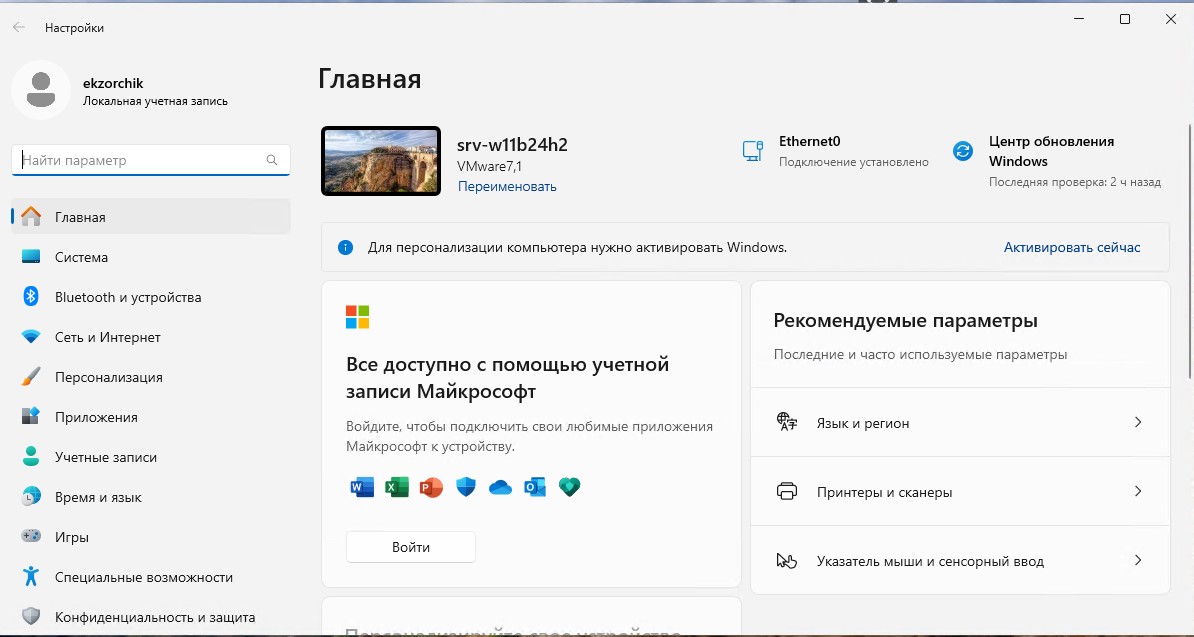Click the ekzorchik user avatar icon

pyautogui.click(x=41, y=90)
